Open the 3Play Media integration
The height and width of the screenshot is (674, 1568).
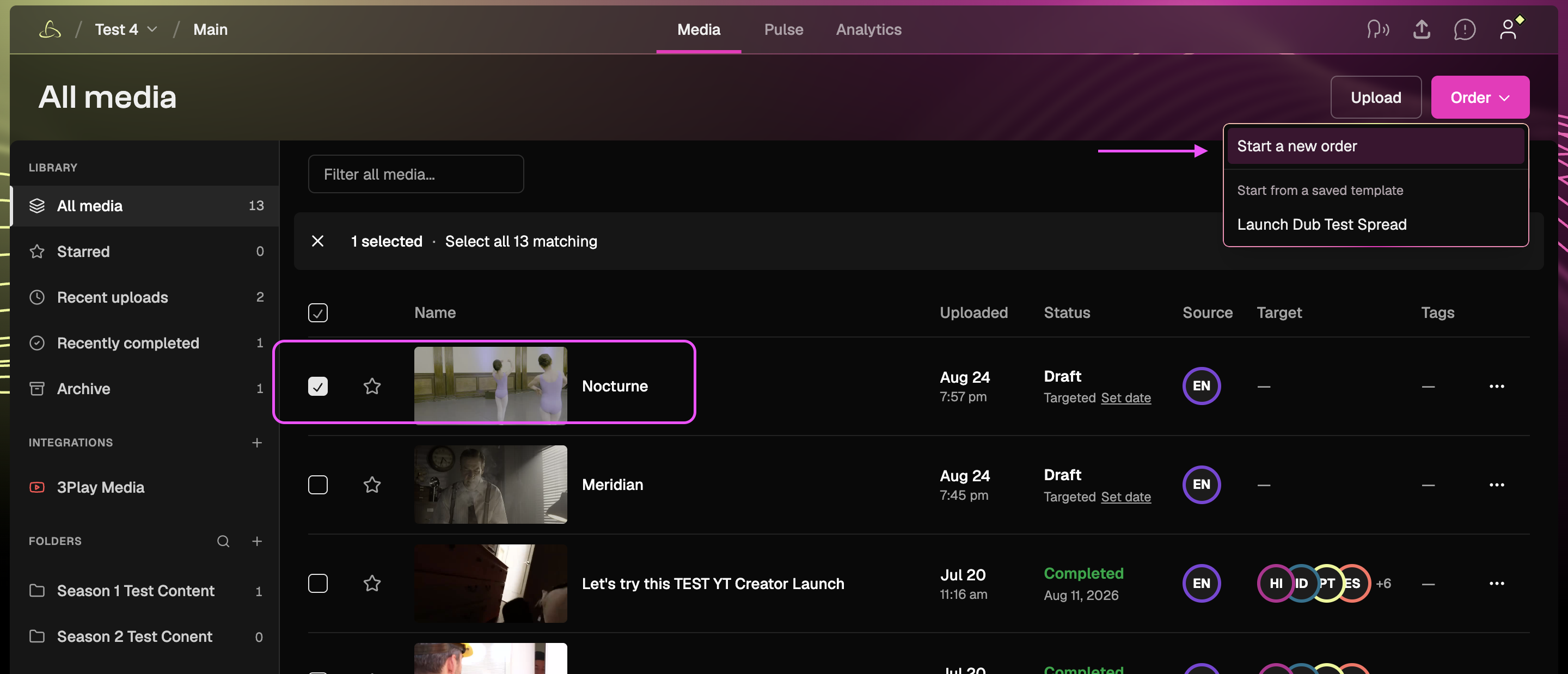[145, 487]
